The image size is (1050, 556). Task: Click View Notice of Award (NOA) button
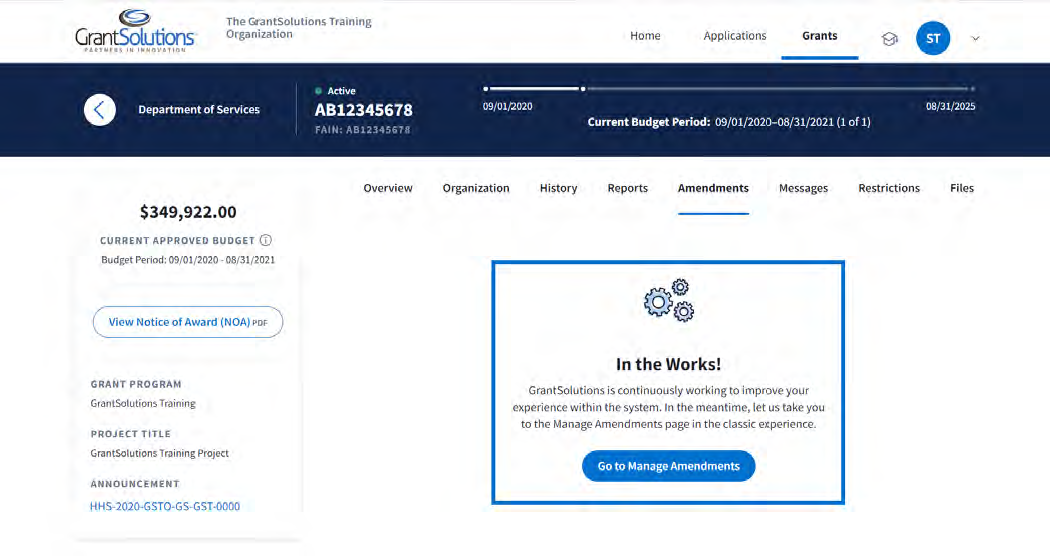tap(188, 322)
